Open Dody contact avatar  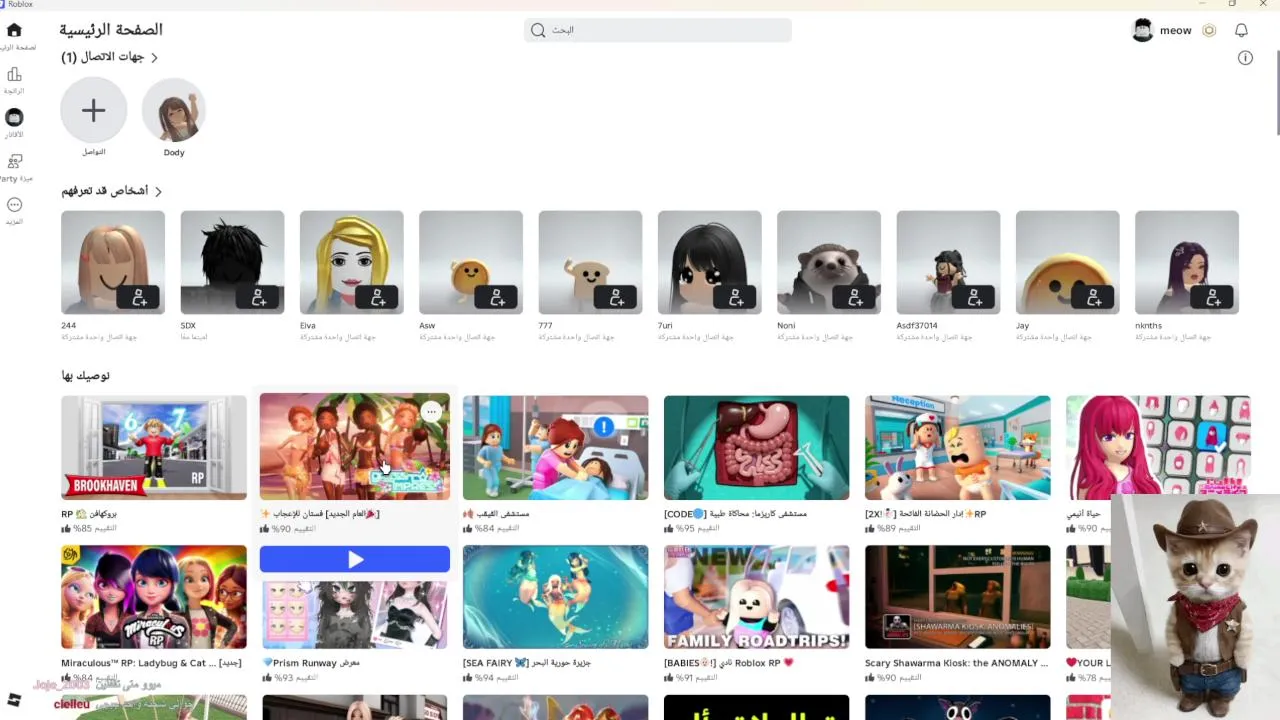pos(174,110)
